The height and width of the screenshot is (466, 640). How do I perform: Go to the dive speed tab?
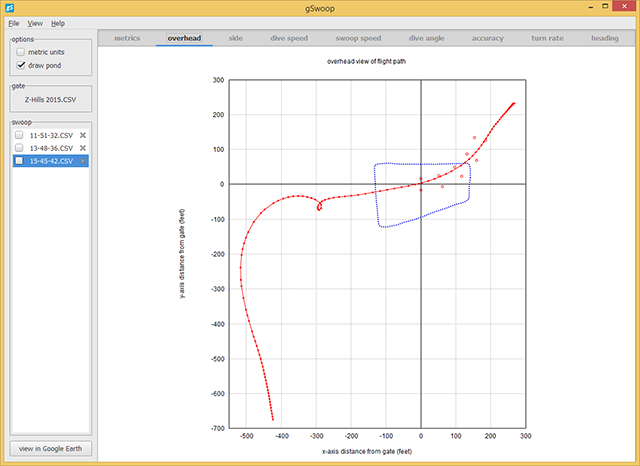click(x=290, y=38)
